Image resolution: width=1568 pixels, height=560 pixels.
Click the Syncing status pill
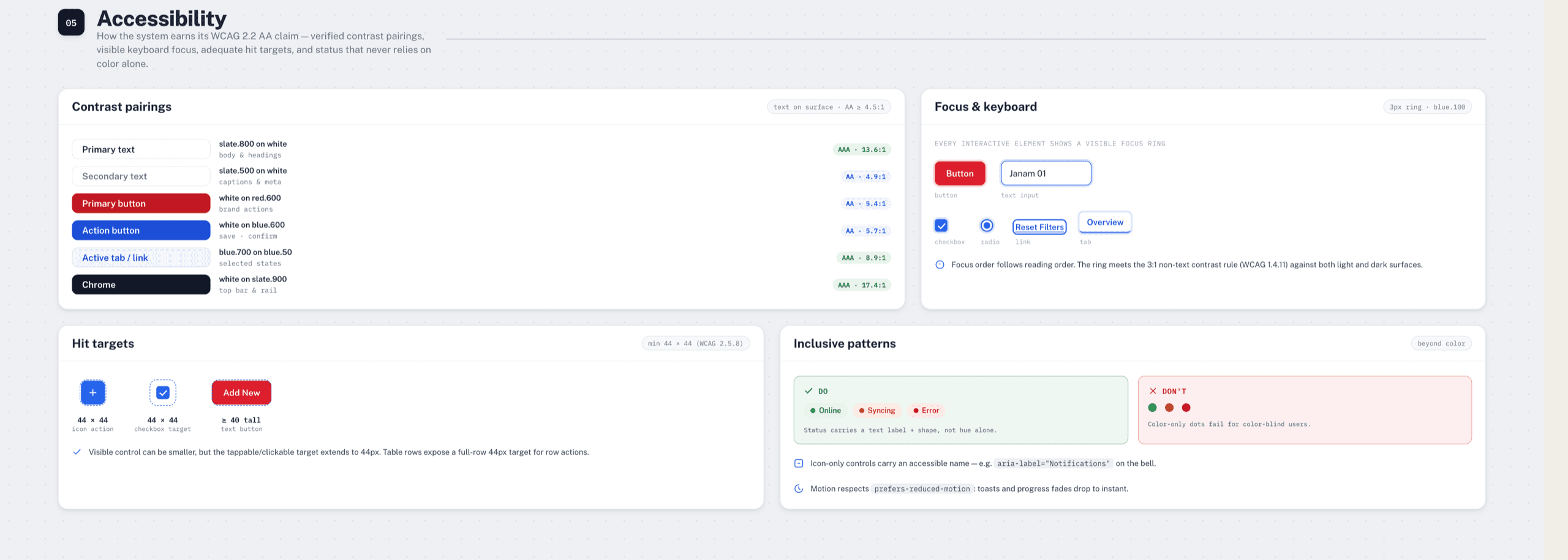[x=876, y=411]
